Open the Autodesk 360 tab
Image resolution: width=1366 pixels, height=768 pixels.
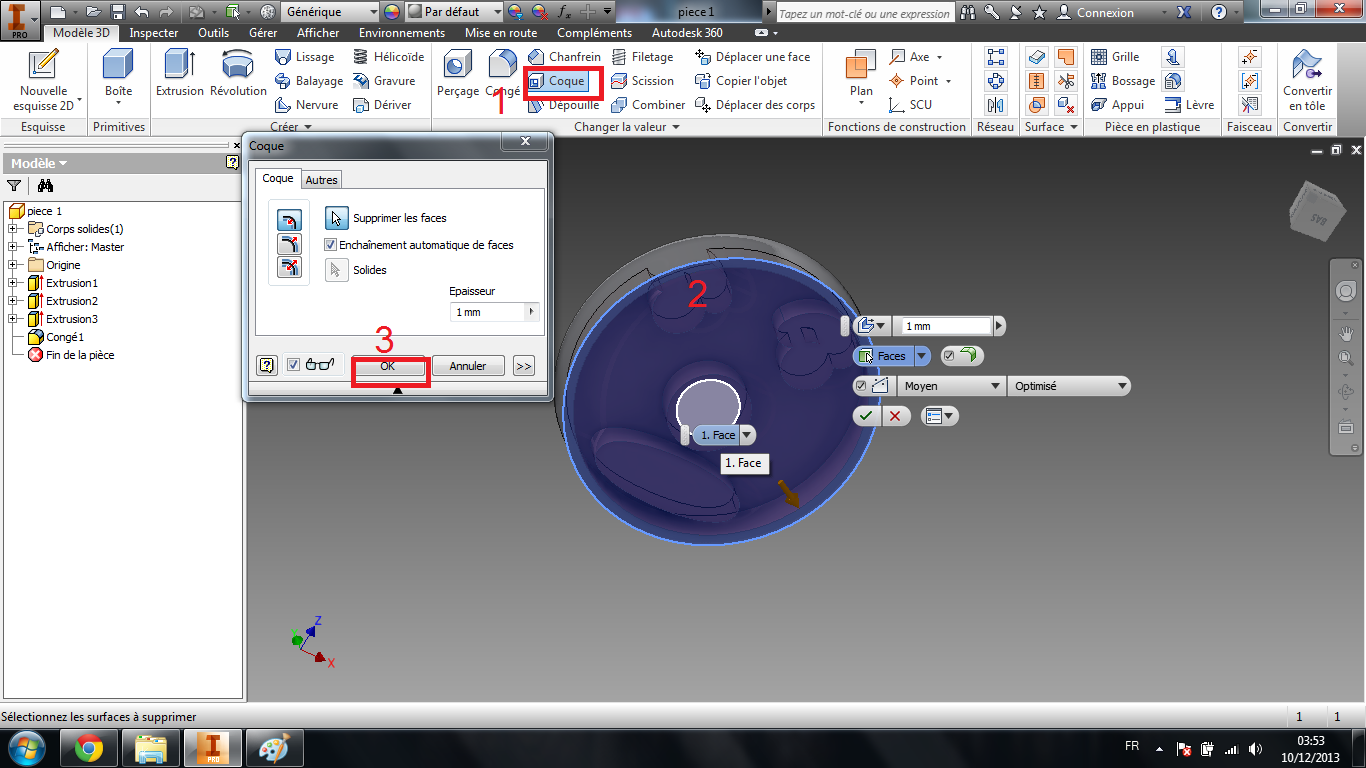(x=687, y=33)
